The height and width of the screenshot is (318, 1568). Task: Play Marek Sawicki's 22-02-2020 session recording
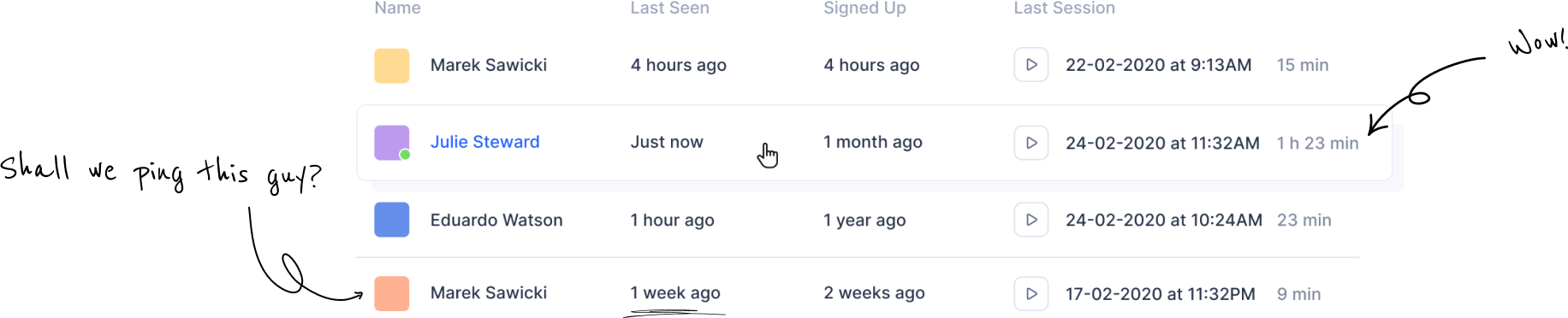(x=1031, y=65)
